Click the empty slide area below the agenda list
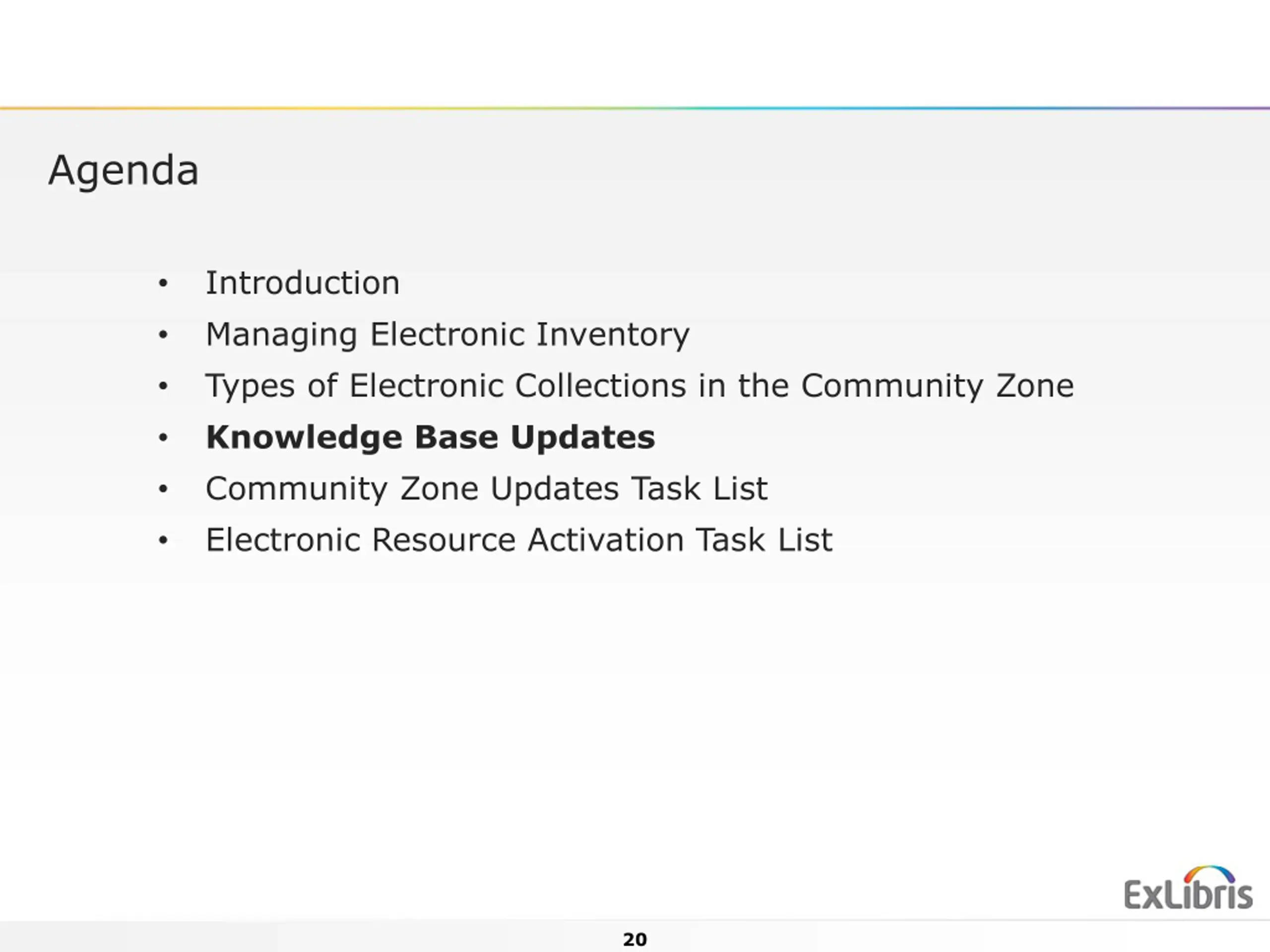The width and height of the screenshot is (1270, 952). (574, 717)
